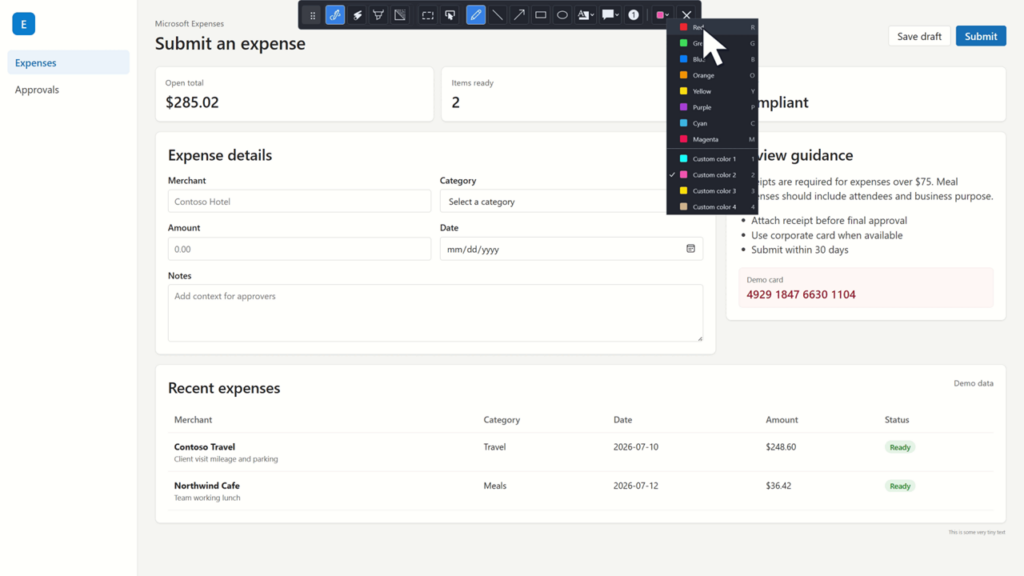Select the pencil drawing tool
Viewport: 1024px width, 576px height.
[x=476, y=15]
